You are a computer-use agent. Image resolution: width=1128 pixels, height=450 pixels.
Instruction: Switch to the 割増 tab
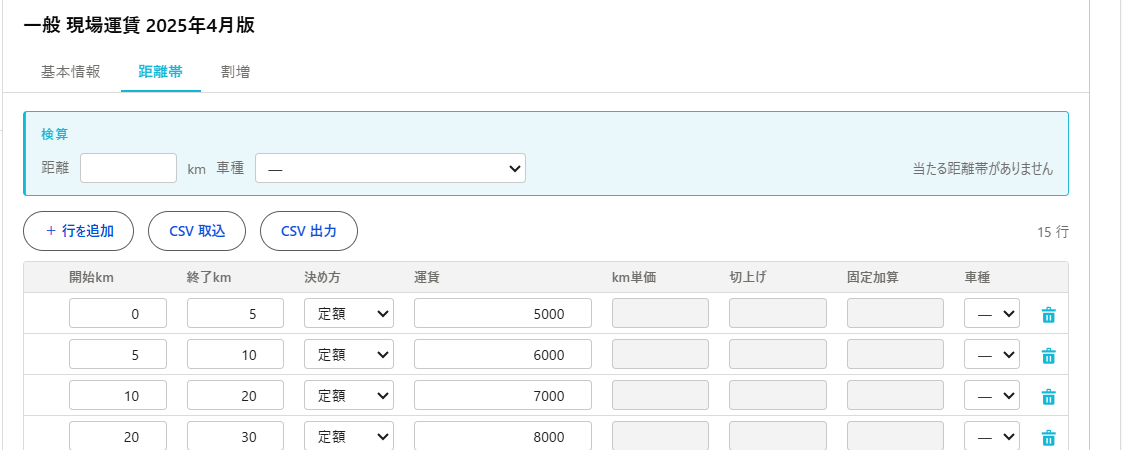235,72
